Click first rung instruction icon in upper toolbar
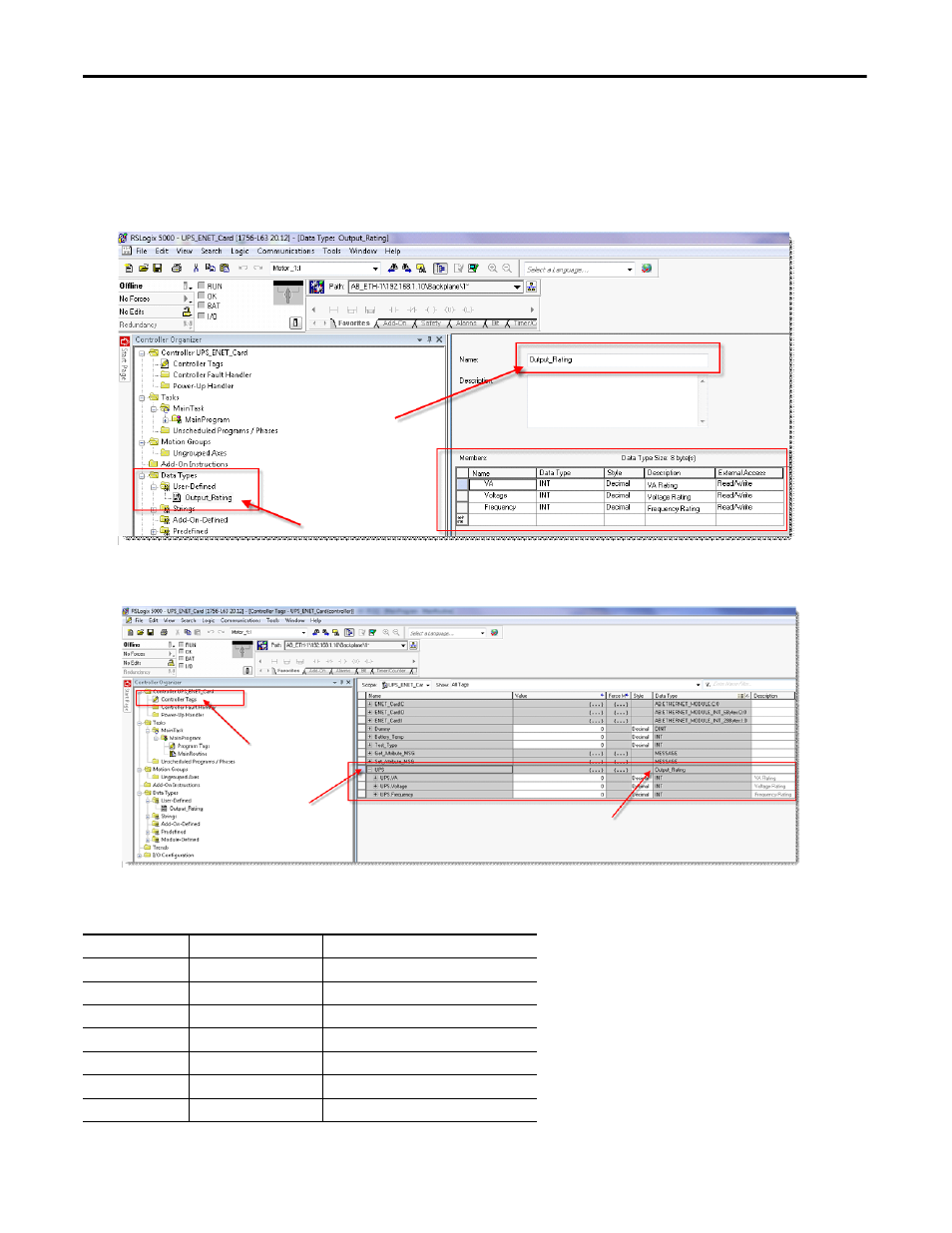Image resolution: width=952 pixels, height=1233 pixels. pyautogui.click(x=332, y=309)
